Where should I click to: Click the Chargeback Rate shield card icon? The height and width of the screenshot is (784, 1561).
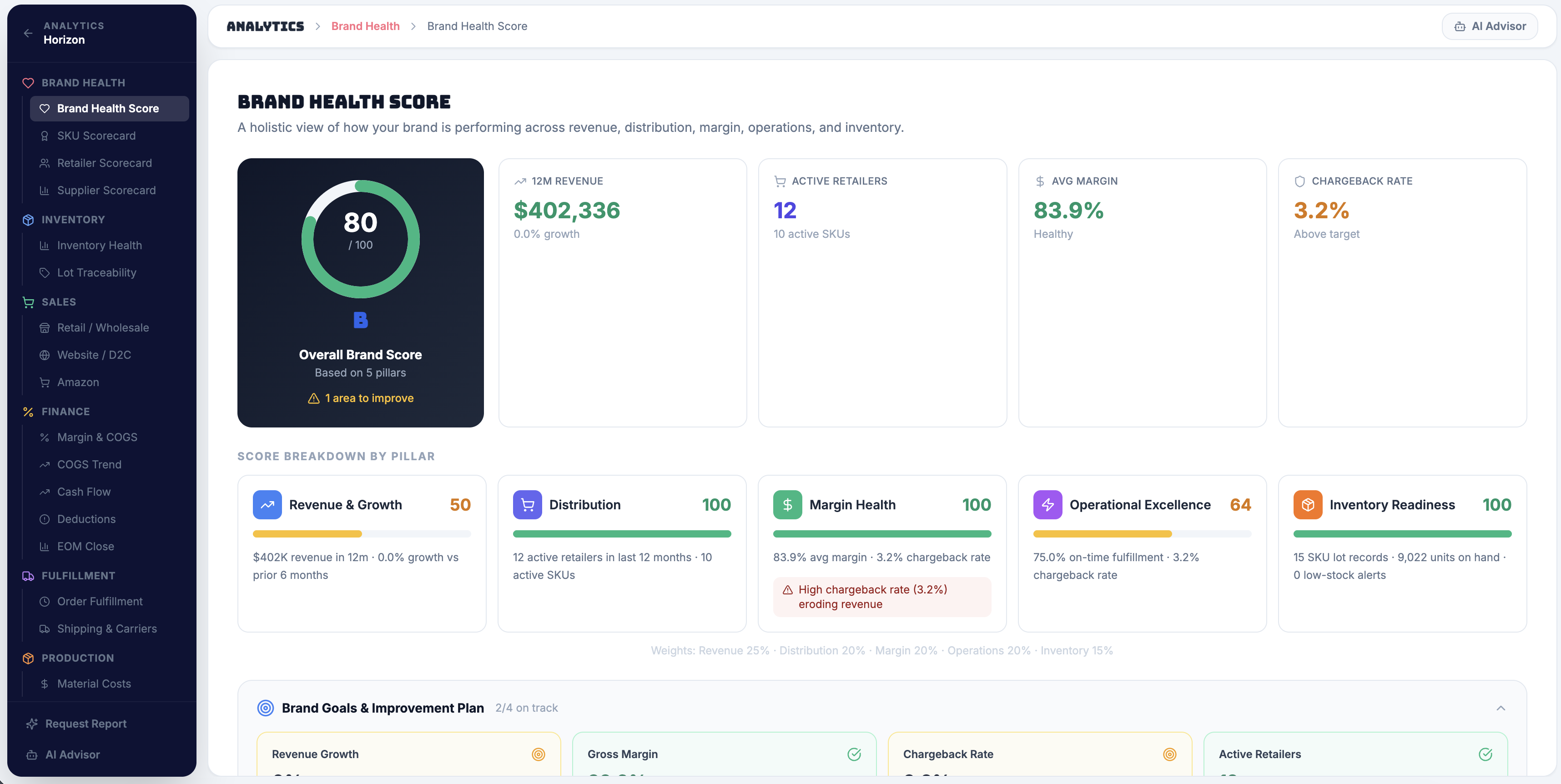tap(1300, 181)
